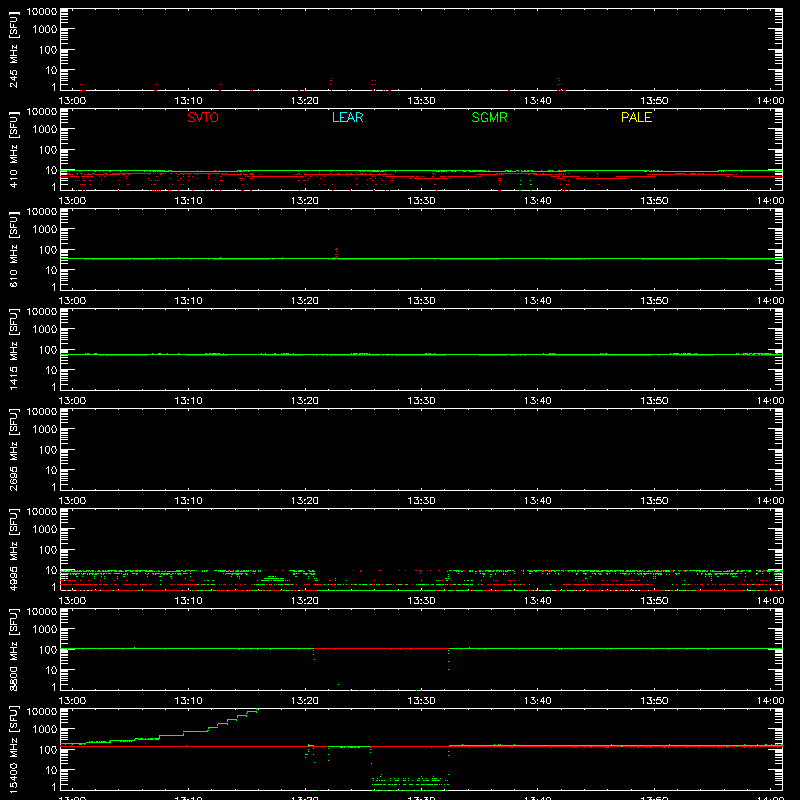This screenshot has width=800, height=800.
Task: Click 14:00 under the 410 MHz plot
Action: [x=770, y=201]
